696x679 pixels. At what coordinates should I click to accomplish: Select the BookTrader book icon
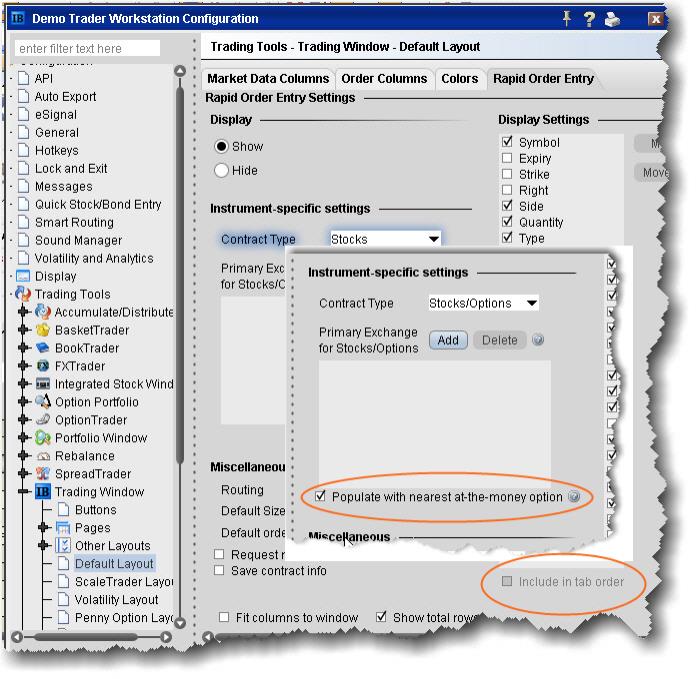click(43, 348)
